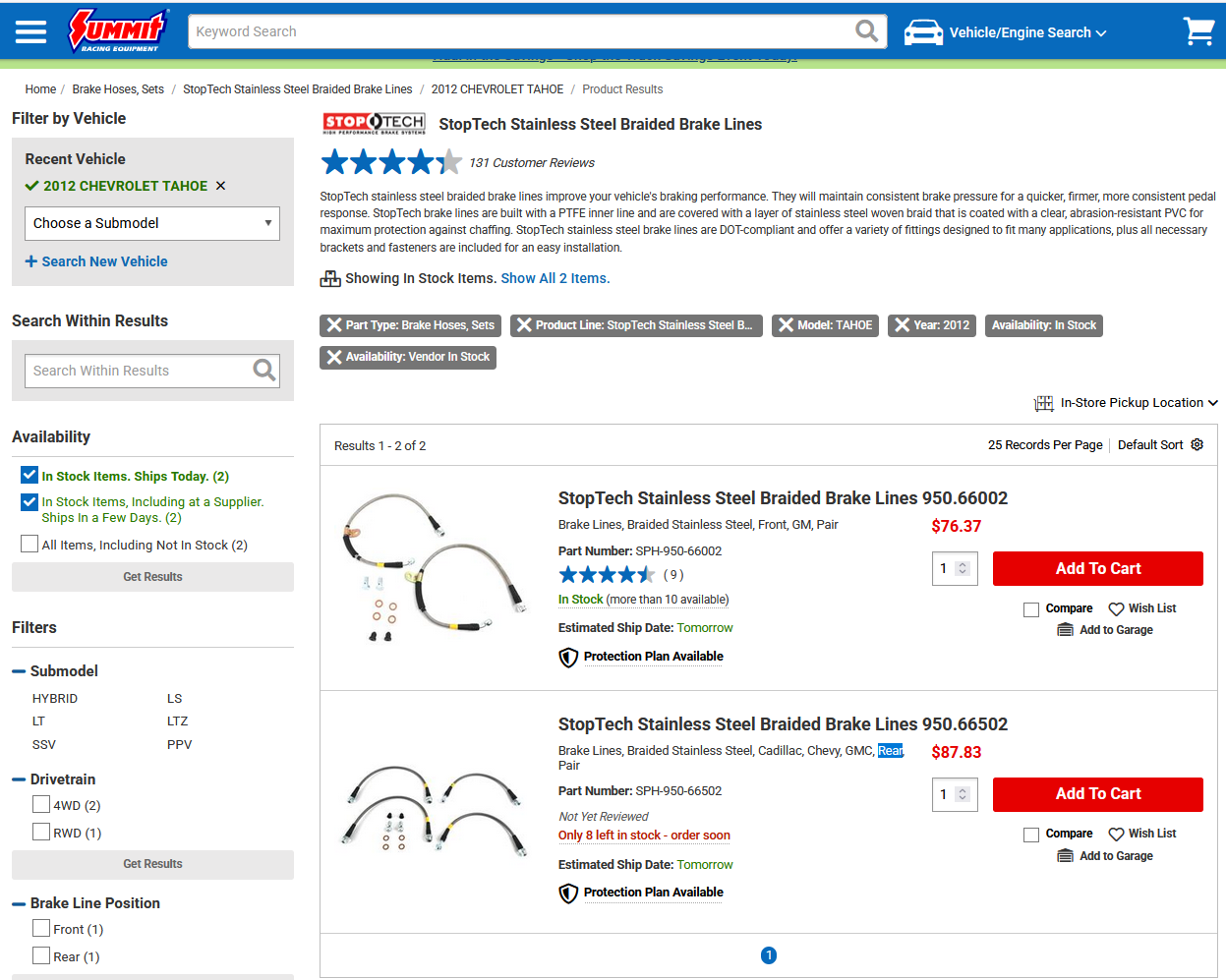Screen dimensions: 1226x980
Task: Tick Compare for SPH-950-66502
Action: 1031,835
